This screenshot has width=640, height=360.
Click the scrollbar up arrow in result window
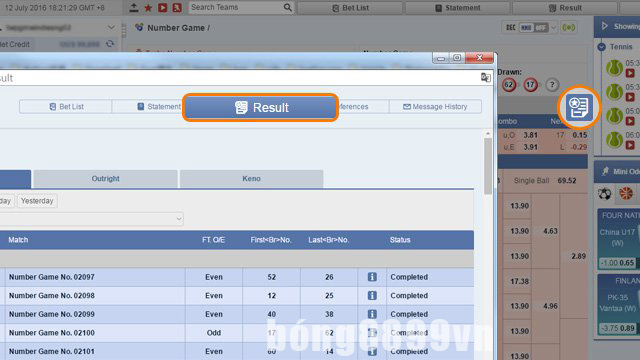488,133
